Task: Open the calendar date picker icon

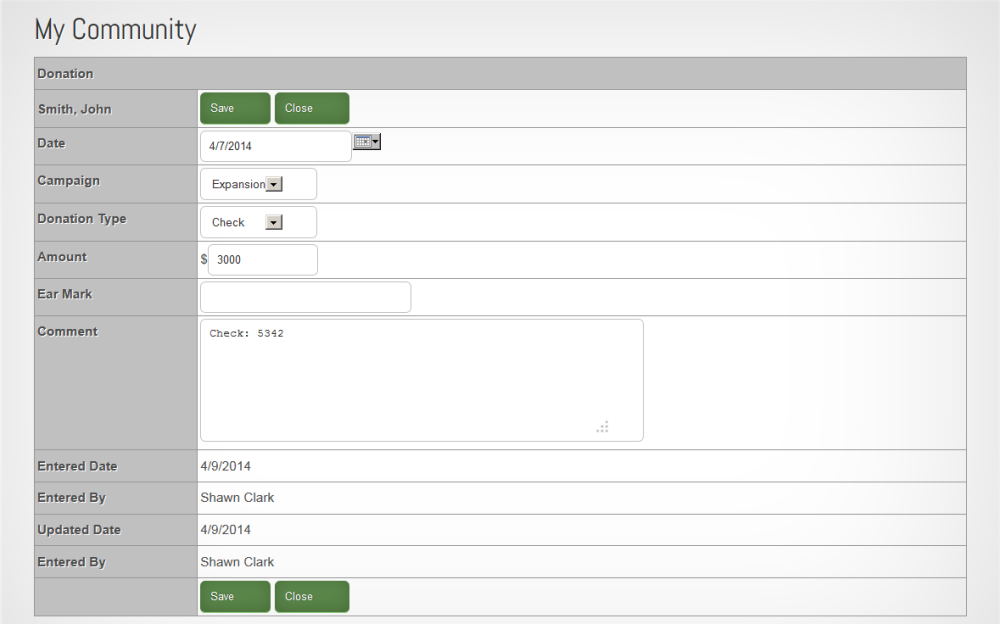Action: pos(362,142)
